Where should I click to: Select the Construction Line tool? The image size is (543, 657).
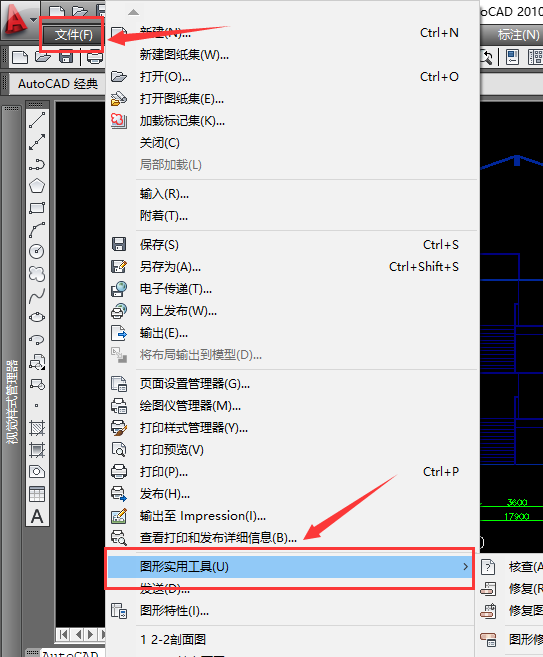click(x=37, y=142)
